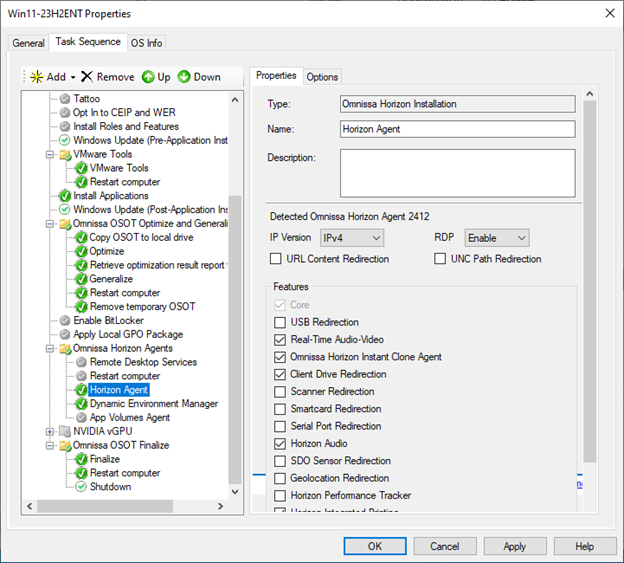Open the OS Info tab
The height and width of the screenshot is (563, 624).
click(x=146, y=43)
